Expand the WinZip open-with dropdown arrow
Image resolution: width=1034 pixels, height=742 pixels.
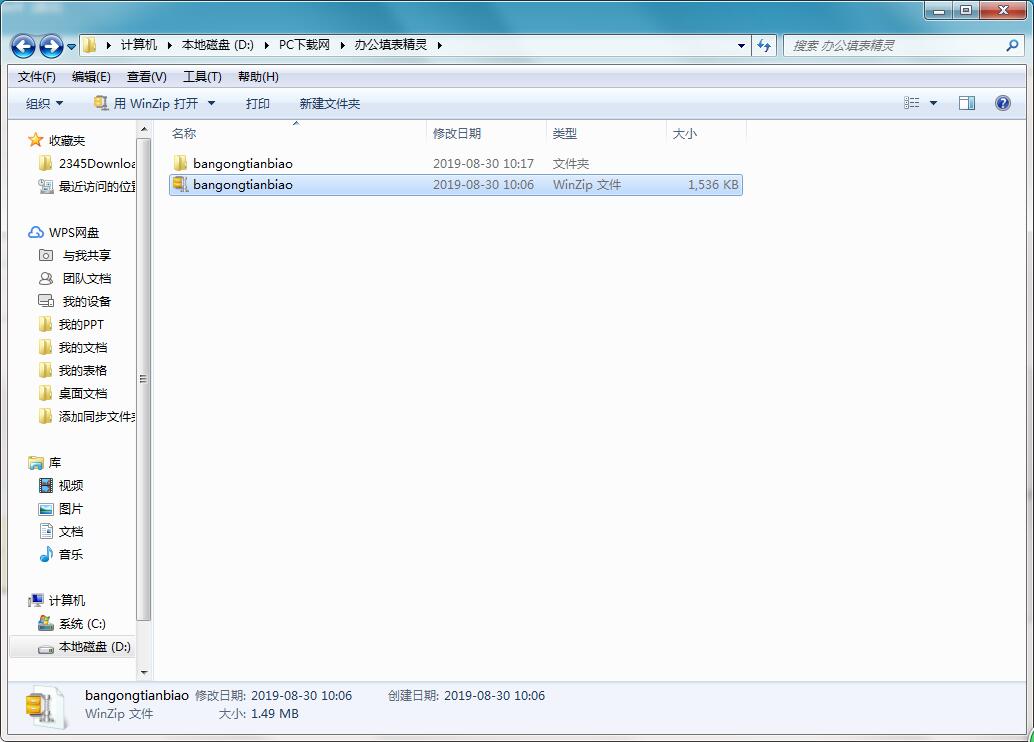tap(211, 104)
